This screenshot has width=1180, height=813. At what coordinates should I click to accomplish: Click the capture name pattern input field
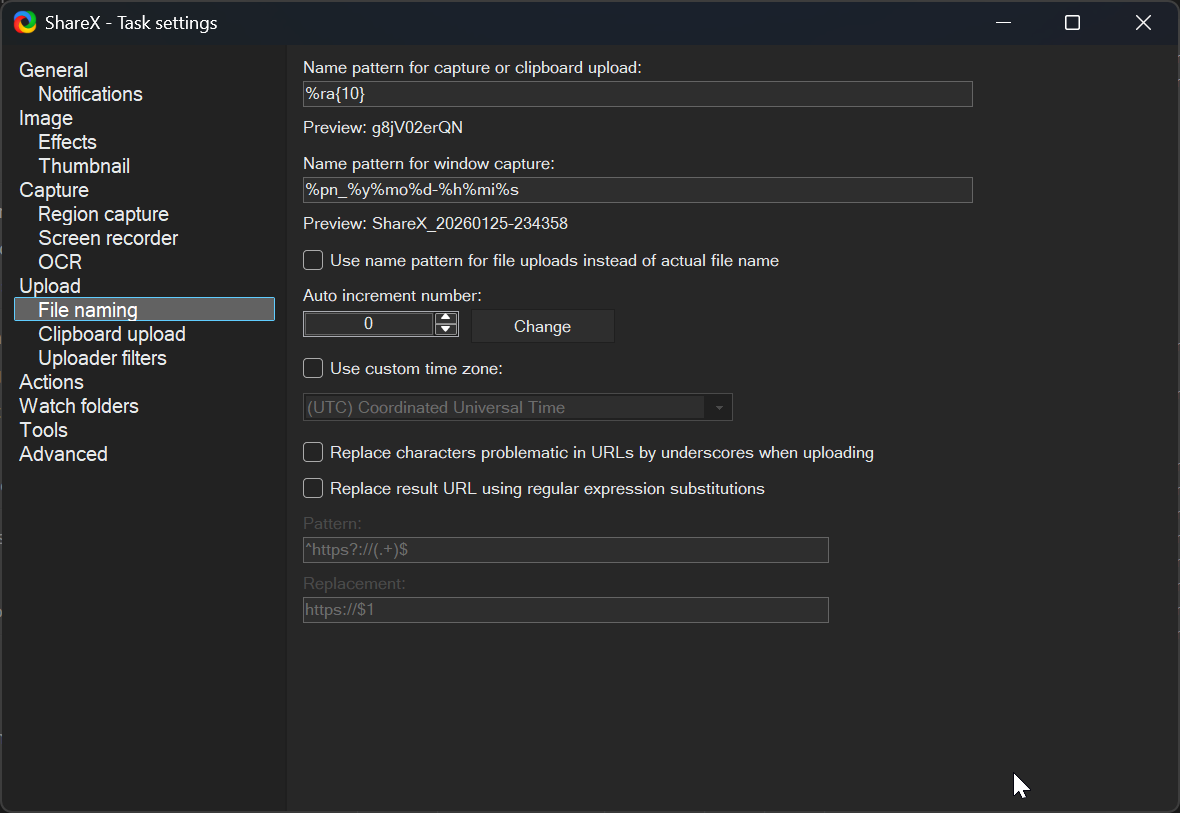pyautogui.click(x=637, y=94)
